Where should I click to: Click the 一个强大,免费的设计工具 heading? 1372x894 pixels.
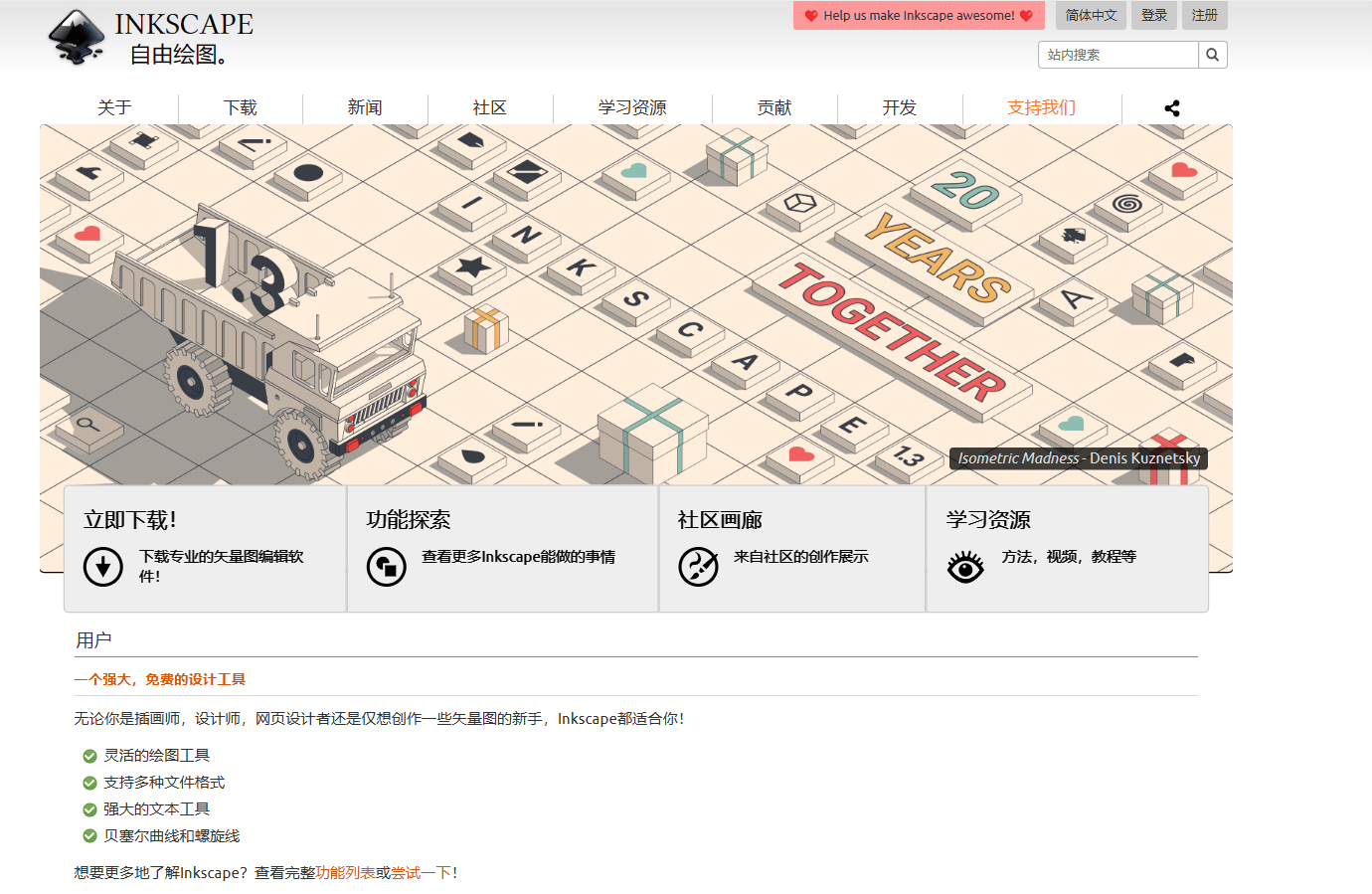pyautogui.click(x=159, y=680)
